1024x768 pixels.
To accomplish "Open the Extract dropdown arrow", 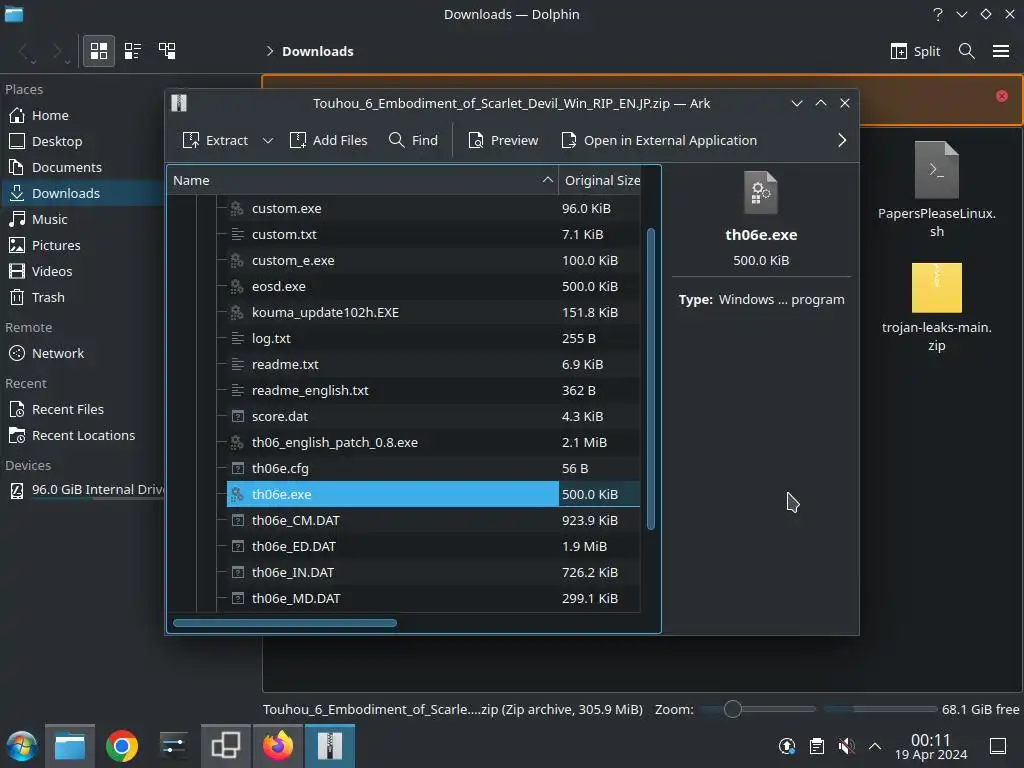I will point(268,140).
